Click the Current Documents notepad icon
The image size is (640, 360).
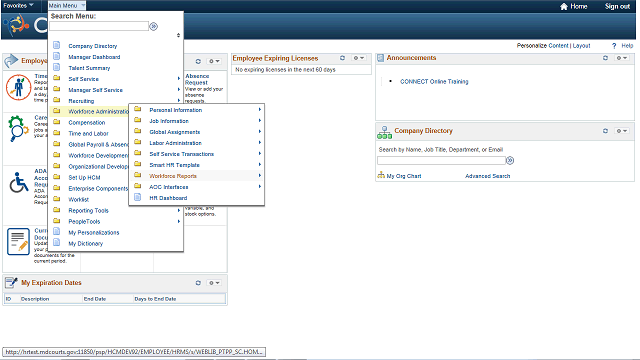pyautogui.click(x=18, y=242)
